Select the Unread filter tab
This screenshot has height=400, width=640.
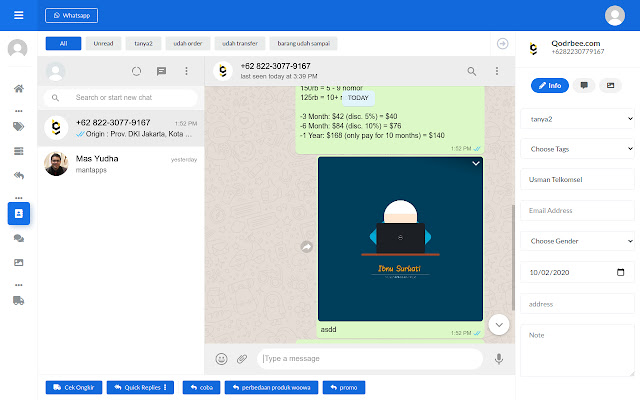point(103,43)
